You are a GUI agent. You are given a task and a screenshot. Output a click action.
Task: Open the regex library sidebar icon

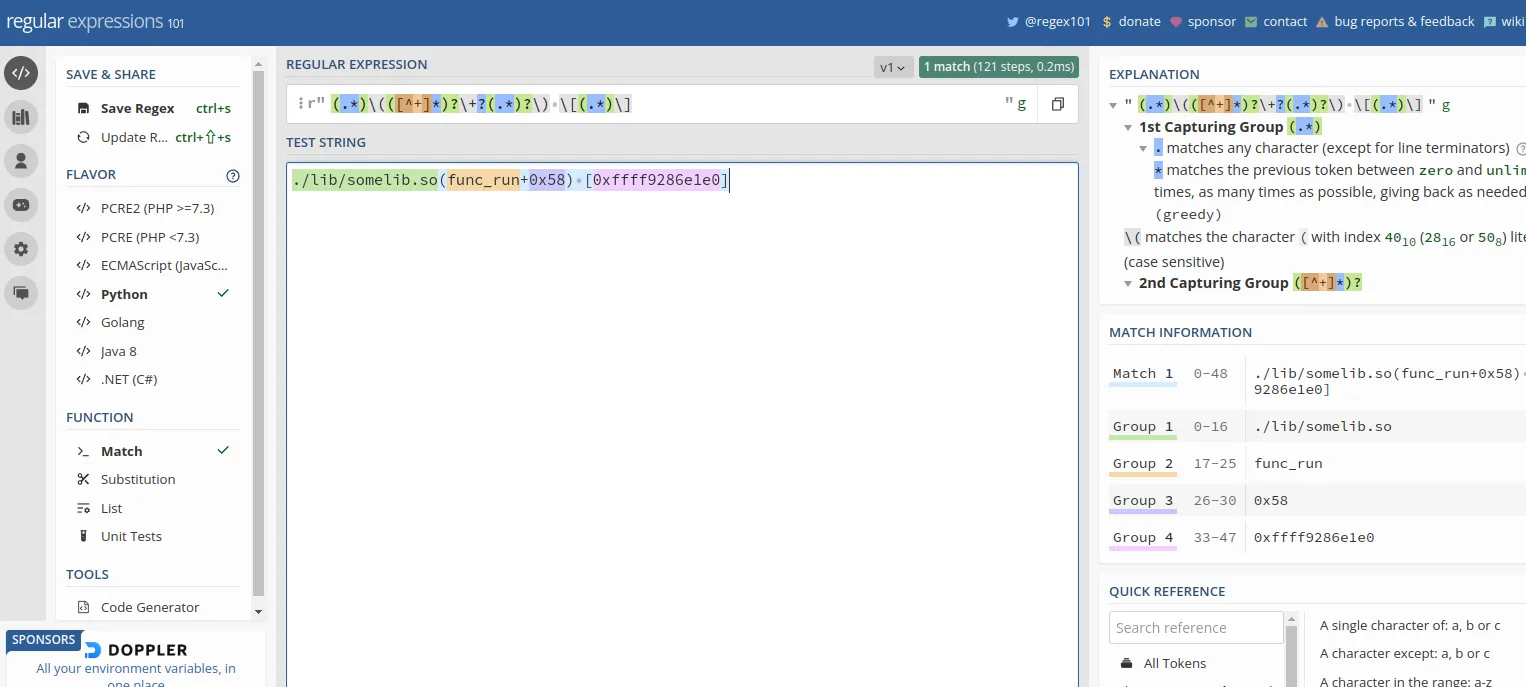tap(21, 117)
